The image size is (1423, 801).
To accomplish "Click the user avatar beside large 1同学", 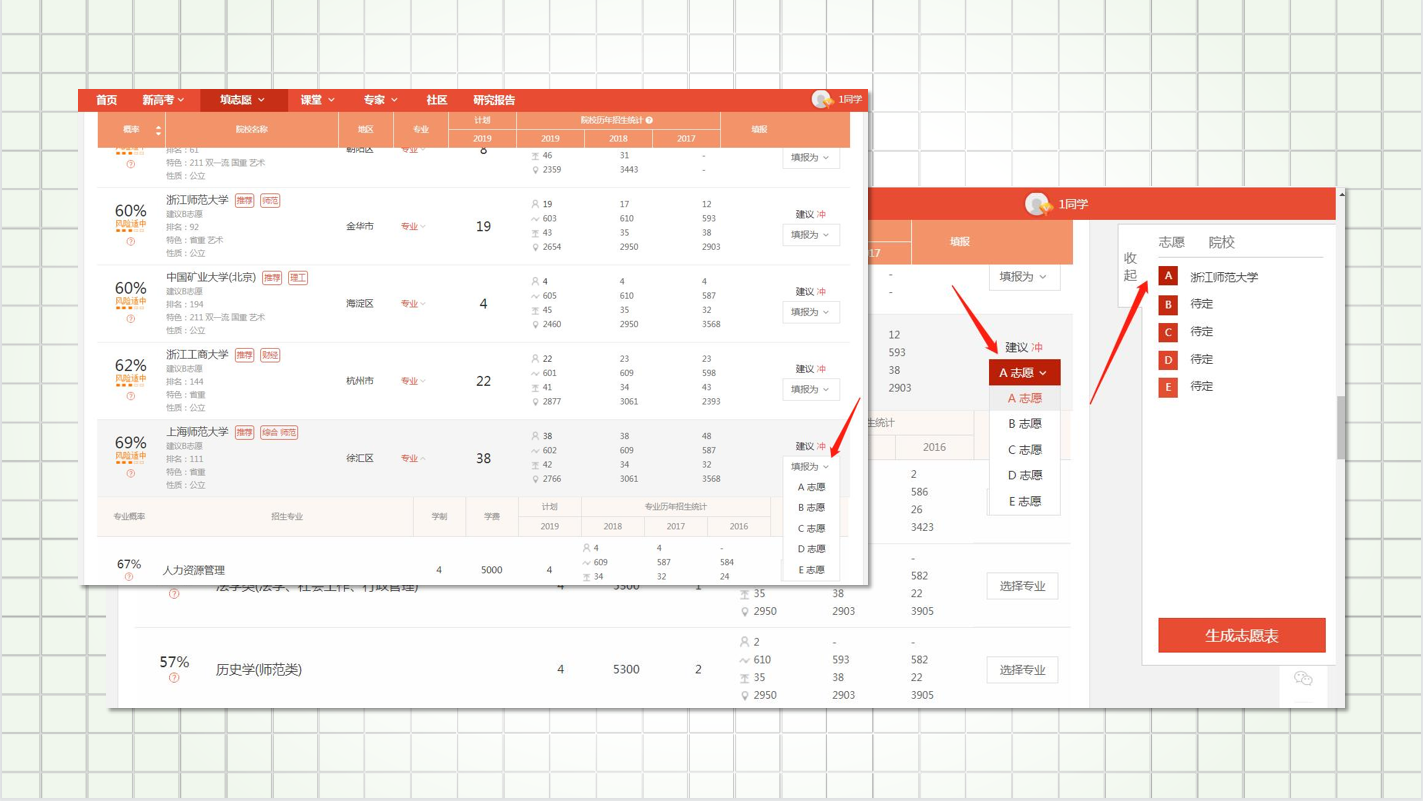I will 1037,204.
